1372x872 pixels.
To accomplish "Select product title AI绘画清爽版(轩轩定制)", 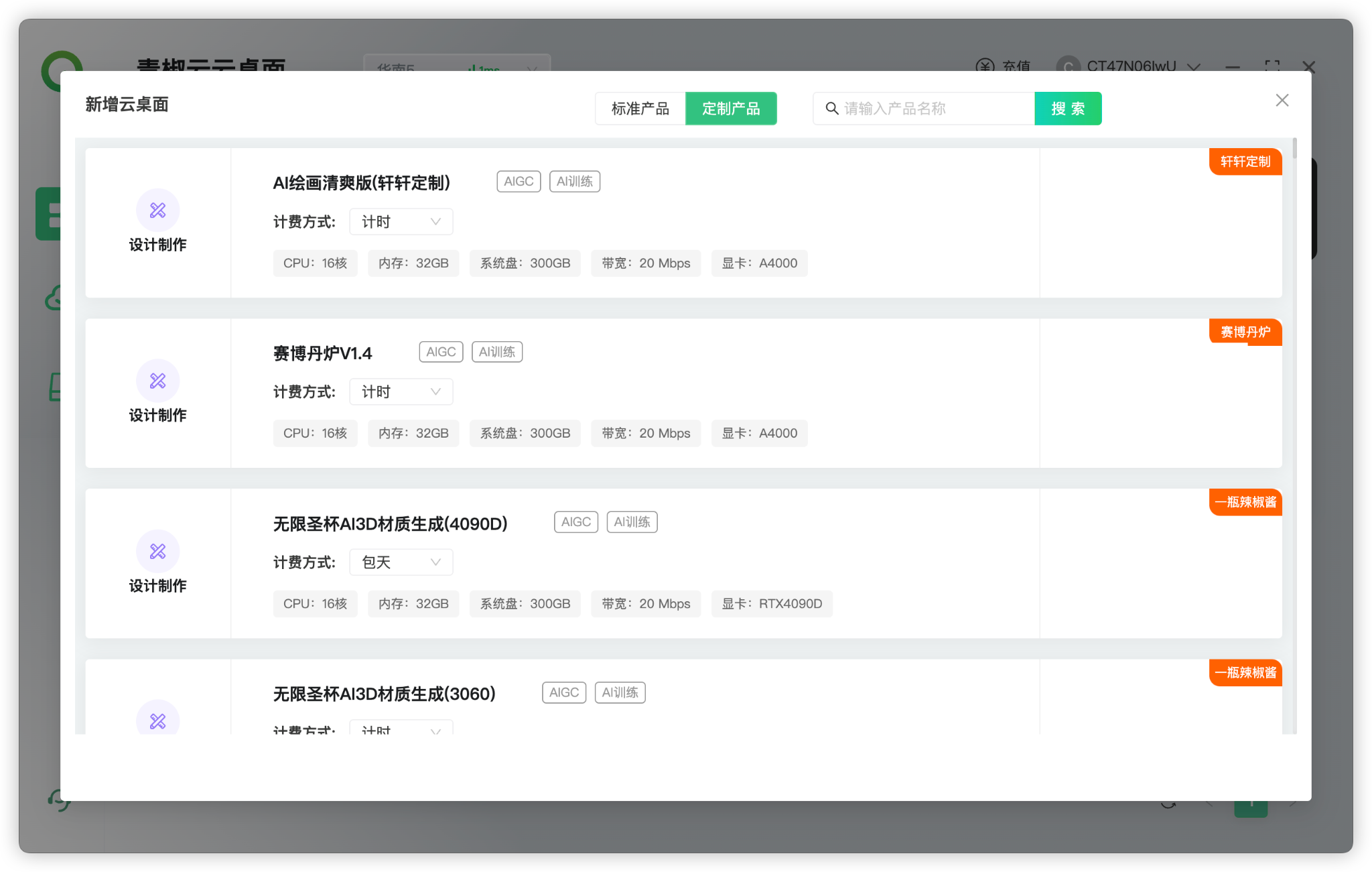I will pyautogui.click(x=362, y=183).
